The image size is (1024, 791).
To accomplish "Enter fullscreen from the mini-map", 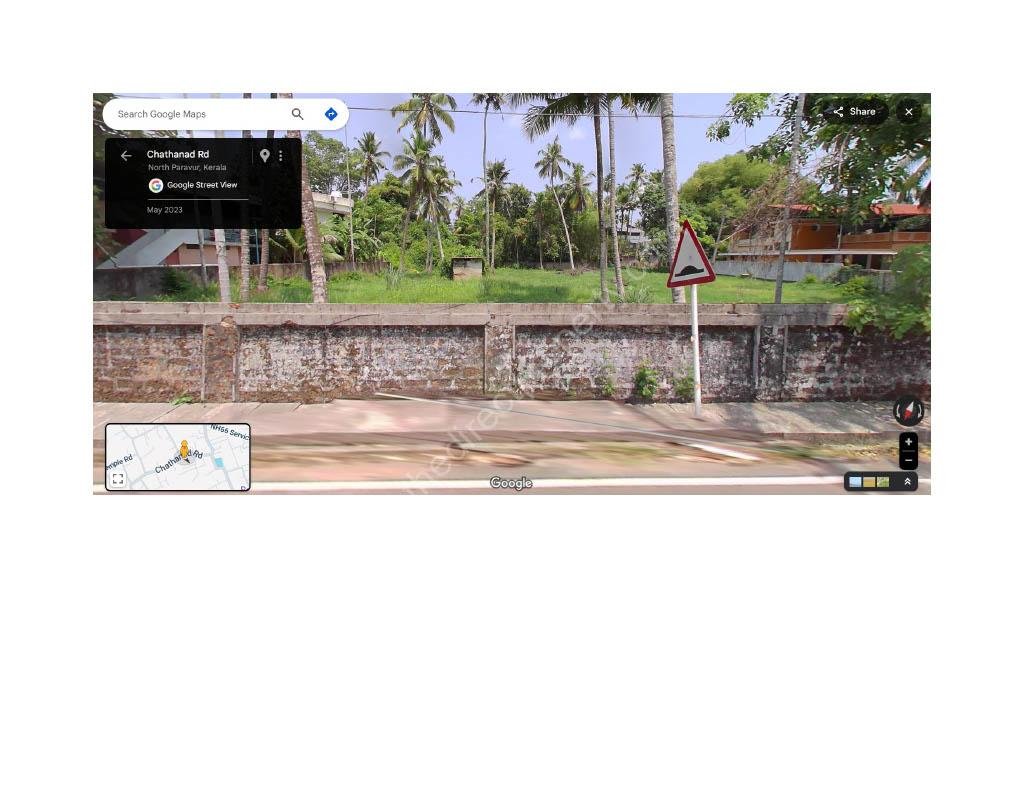I will [117, 479].
